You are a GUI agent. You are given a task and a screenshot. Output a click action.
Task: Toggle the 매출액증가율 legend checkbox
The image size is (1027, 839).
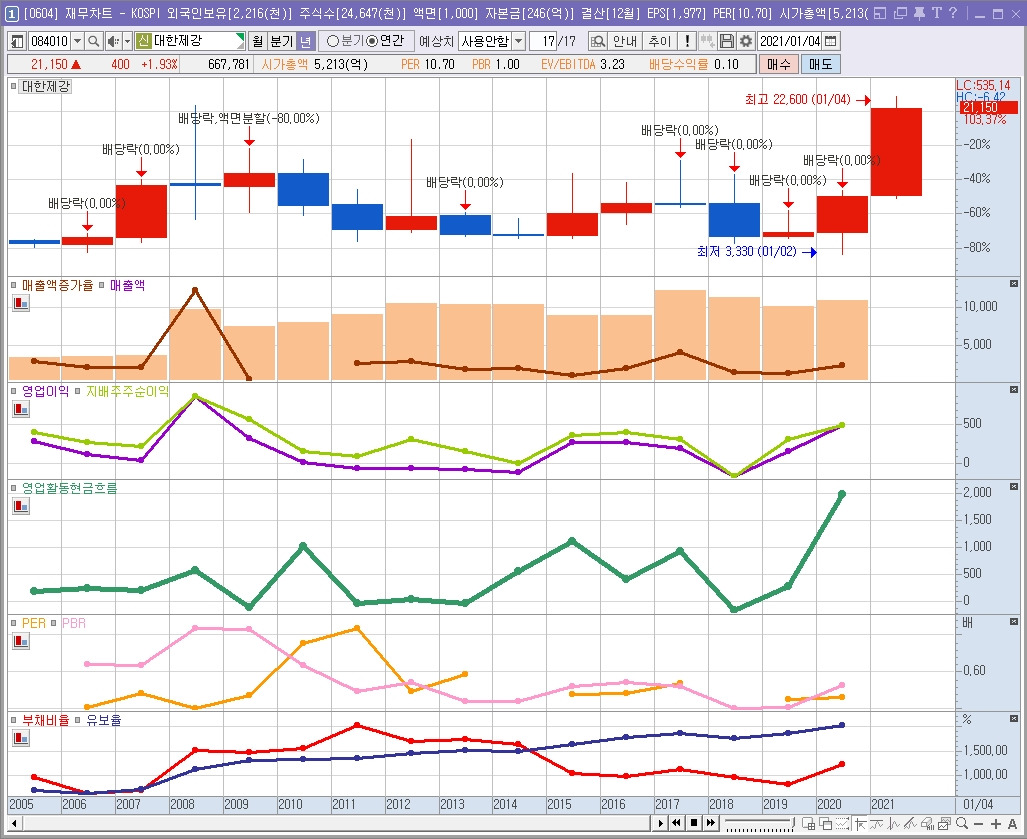[x=14, y=285]
